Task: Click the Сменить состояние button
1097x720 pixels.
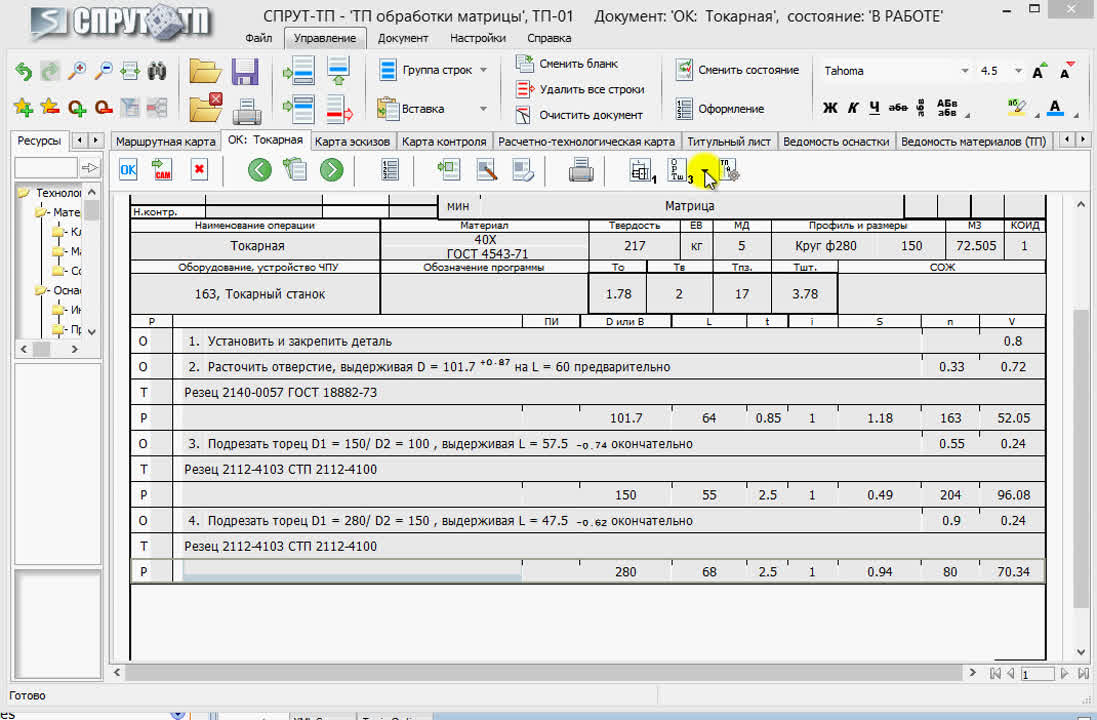Action: [737, 70]
